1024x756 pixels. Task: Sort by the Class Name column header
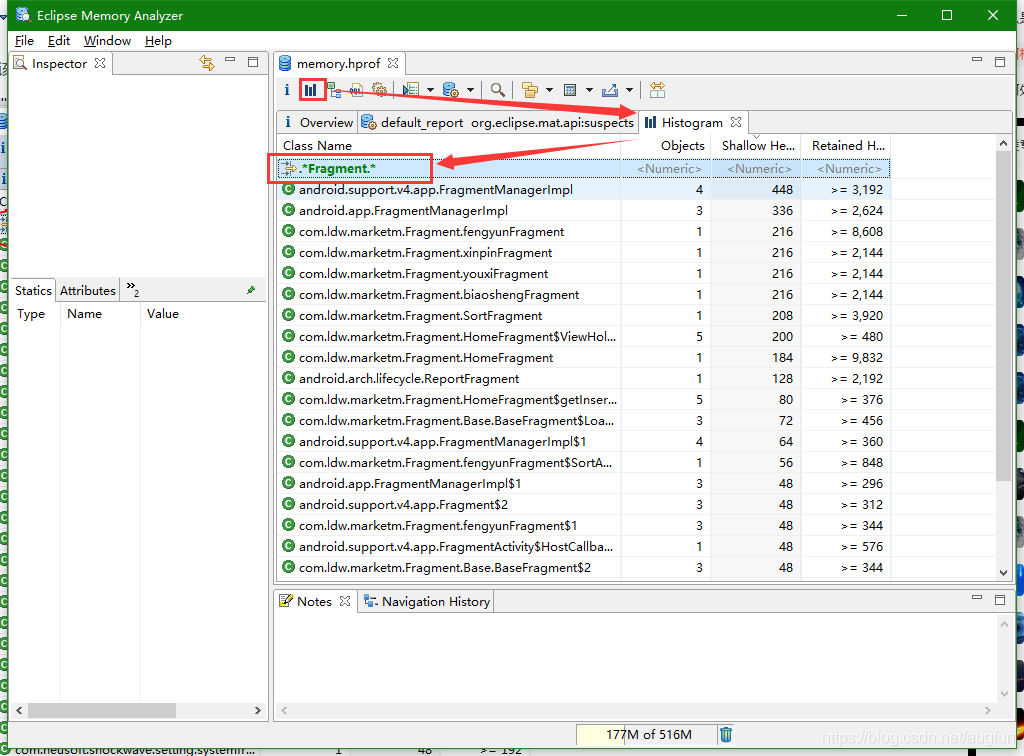pyautogui.click(x=449, y=146)
